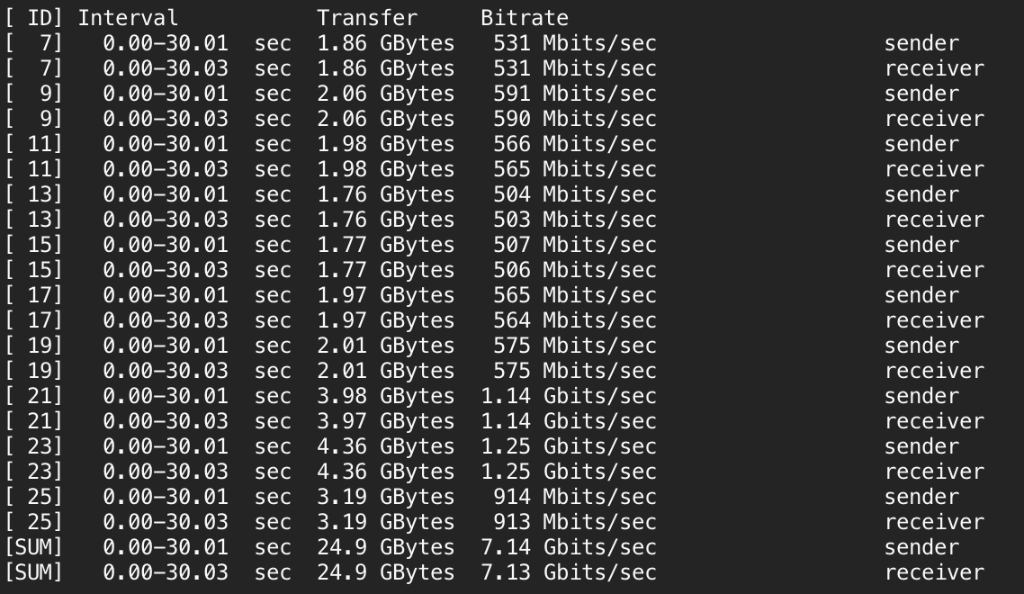
Task: Select the 913 Mbits/sec bitrate value
Action: (x=575, y=522)
